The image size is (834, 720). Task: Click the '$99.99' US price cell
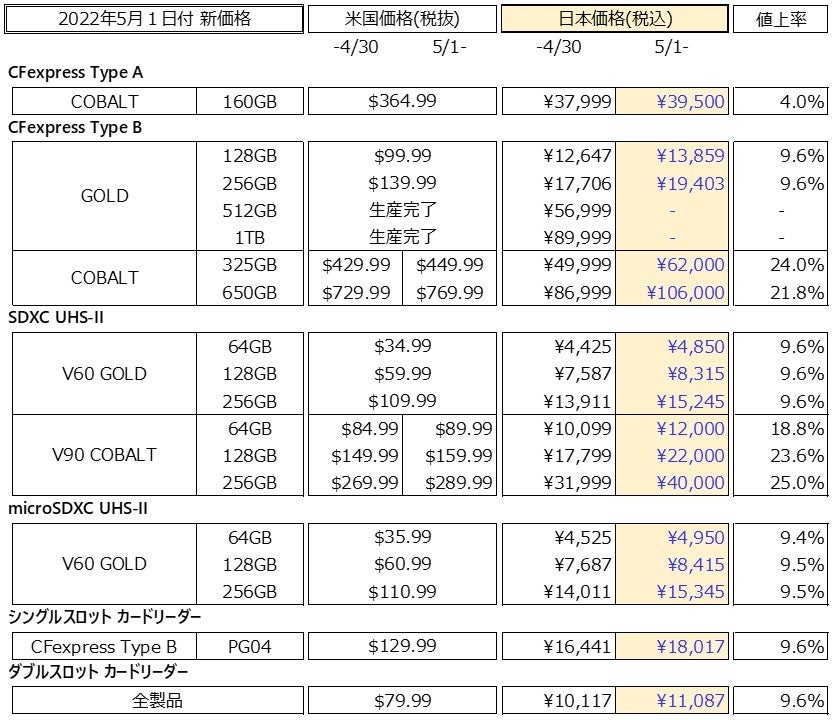pyautogui.click(x=403, y=156)
